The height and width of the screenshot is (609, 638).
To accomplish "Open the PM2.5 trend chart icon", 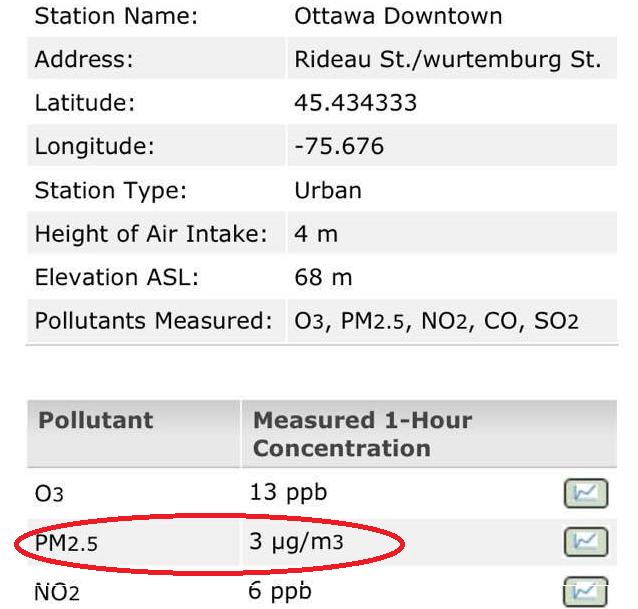I will pos(585,542).
